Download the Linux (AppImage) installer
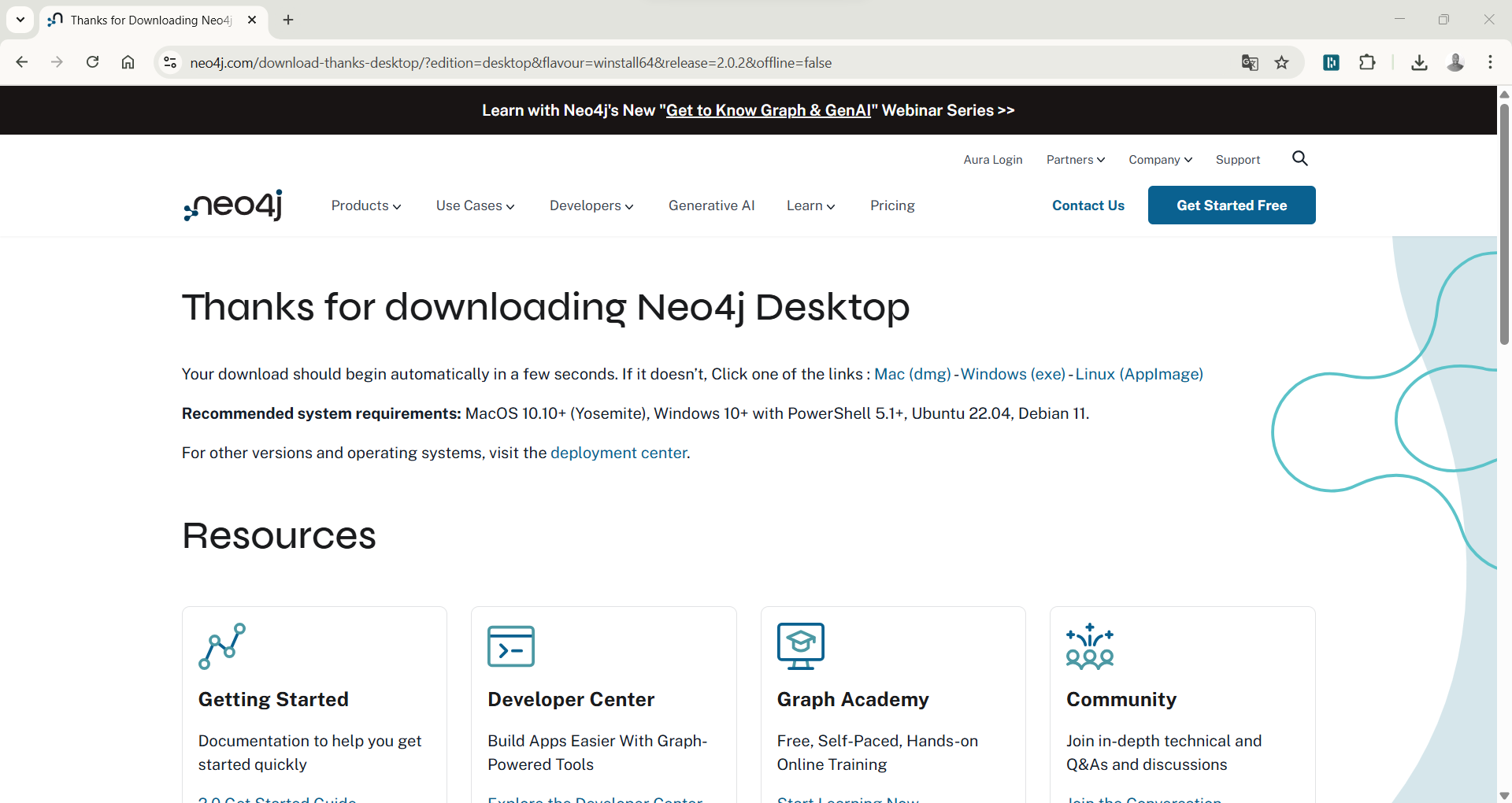Screen dimensions: 1512x803 coord(1140,374)
